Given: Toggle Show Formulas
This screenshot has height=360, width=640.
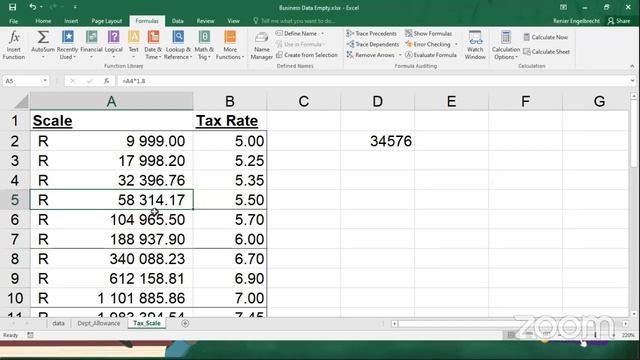Looking at the screenshot, I should coord(429,33).
